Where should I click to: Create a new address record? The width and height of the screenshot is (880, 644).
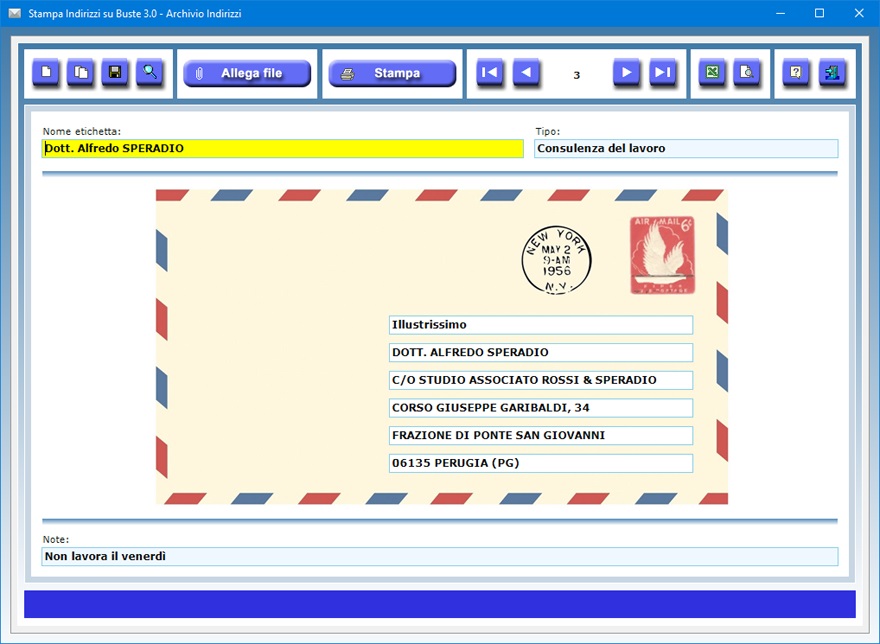46,72
